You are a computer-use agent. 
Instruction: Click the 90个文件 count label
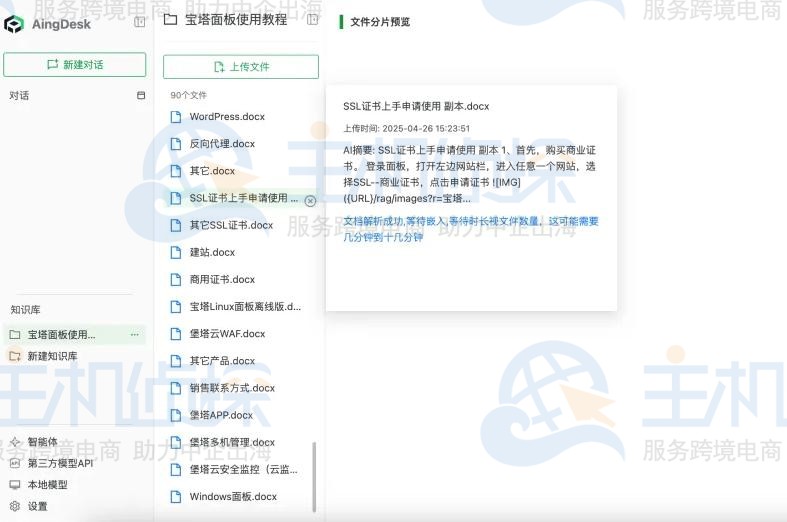tap(188, 95)
